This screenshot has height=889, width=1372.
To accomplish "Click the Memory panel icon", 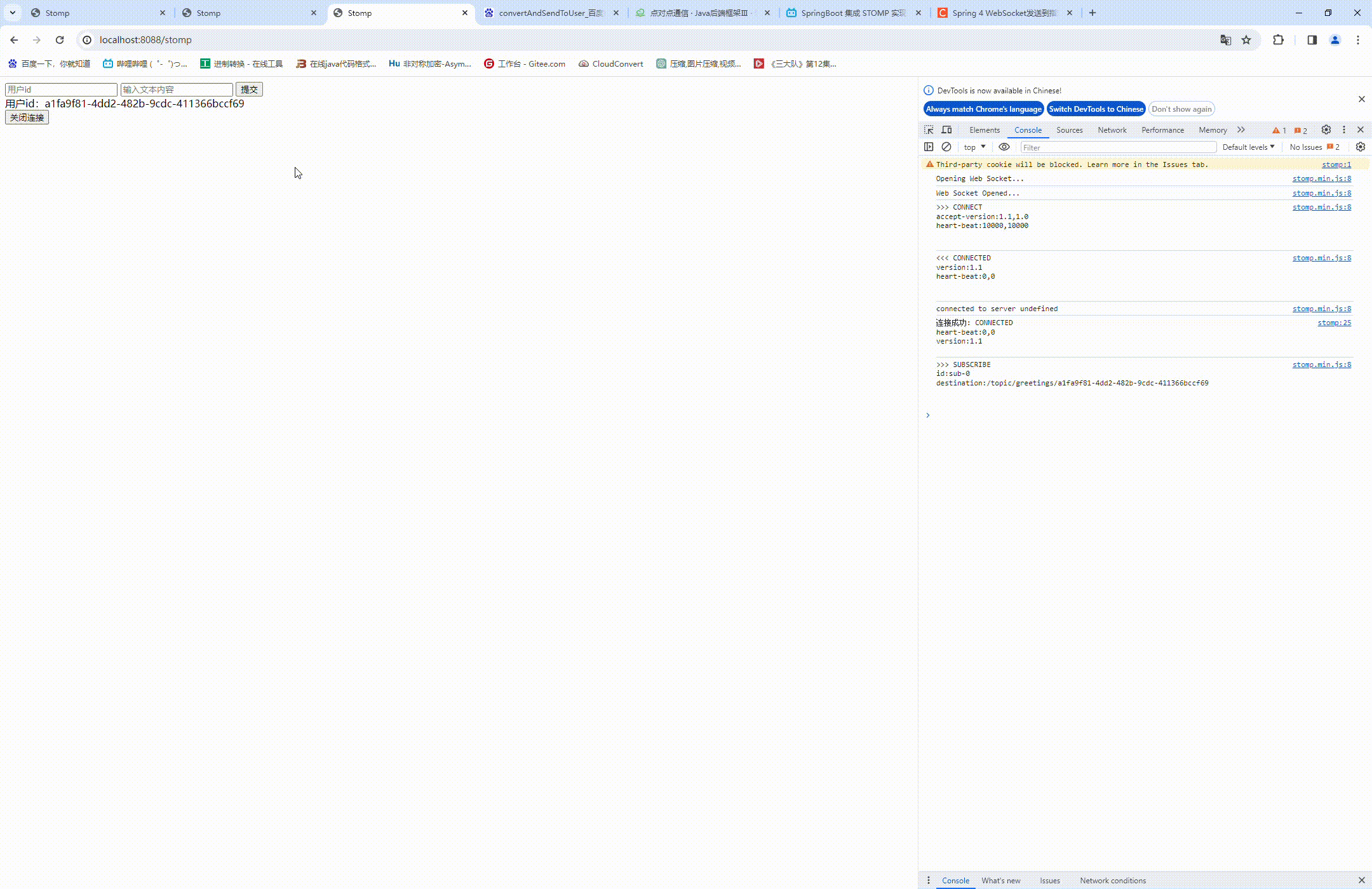I will (1213, 129).
